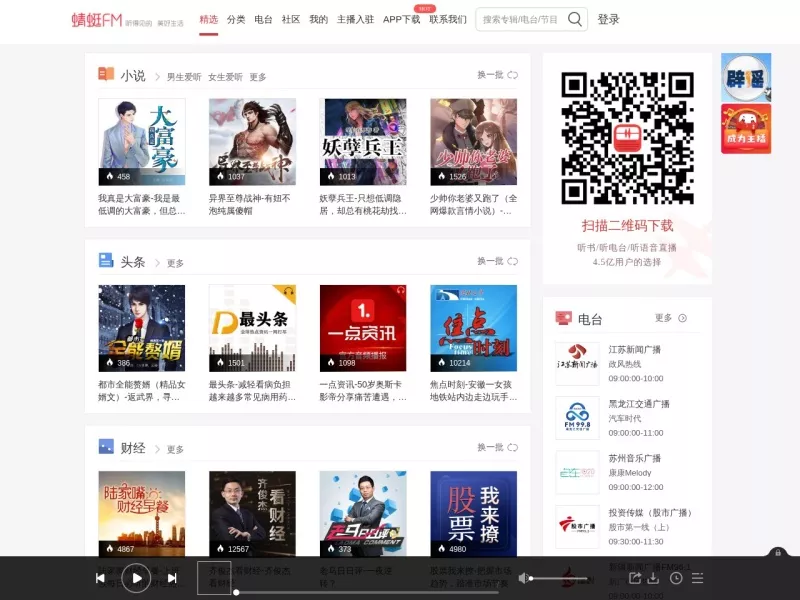The height and width of the screenshot is (600, 800).
Task: Click the 江苏新闻广播 station logo
Action: 577,364
